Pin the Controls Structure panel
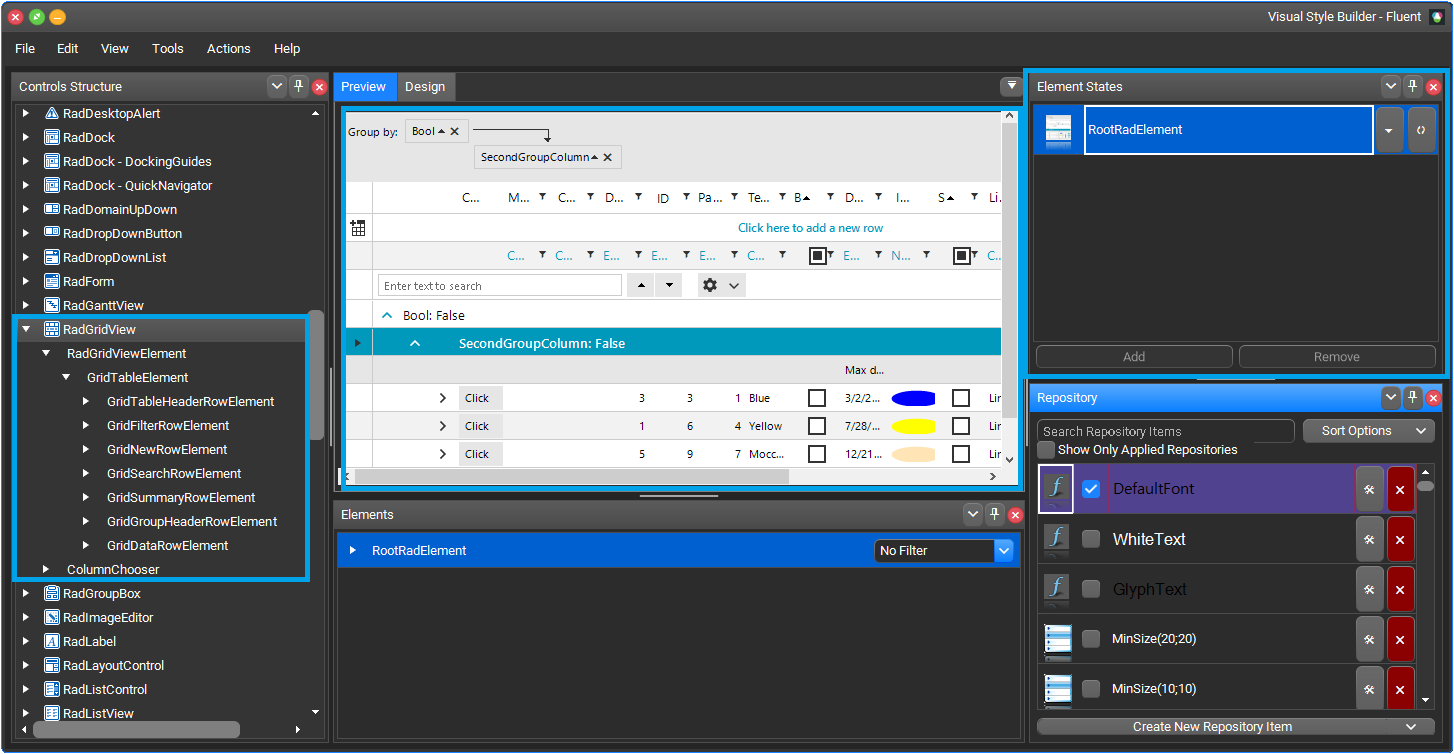 coord(298,87)
